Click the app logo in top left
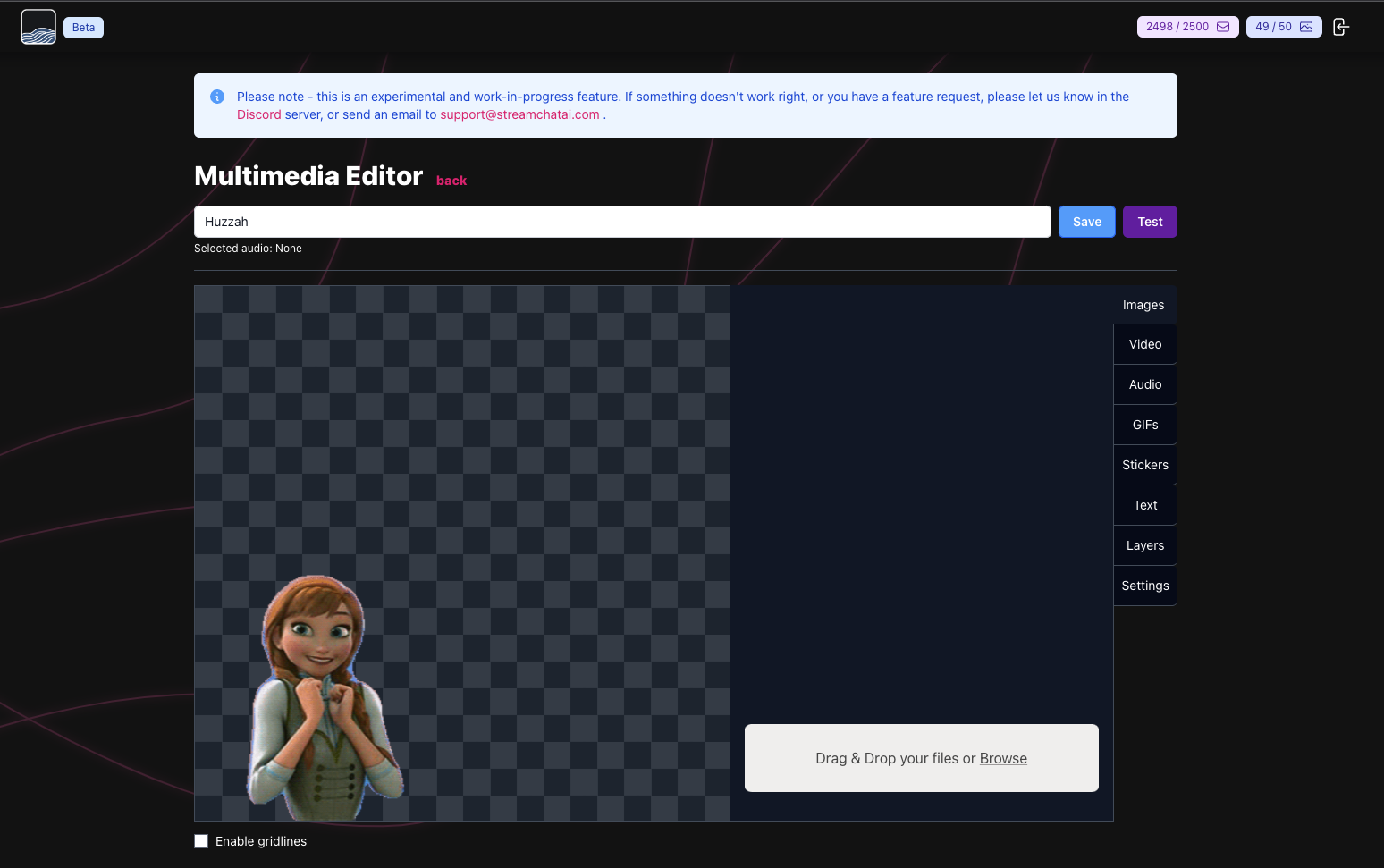Image resolution: width=1384 pixels, height=868 pixels. [38, 26]
